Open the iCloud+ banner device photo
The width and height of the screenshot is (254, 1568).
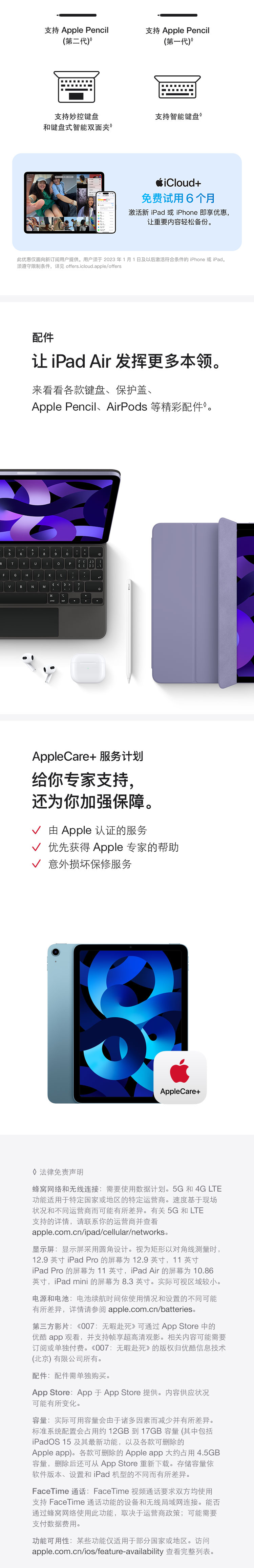pos(70,202)
